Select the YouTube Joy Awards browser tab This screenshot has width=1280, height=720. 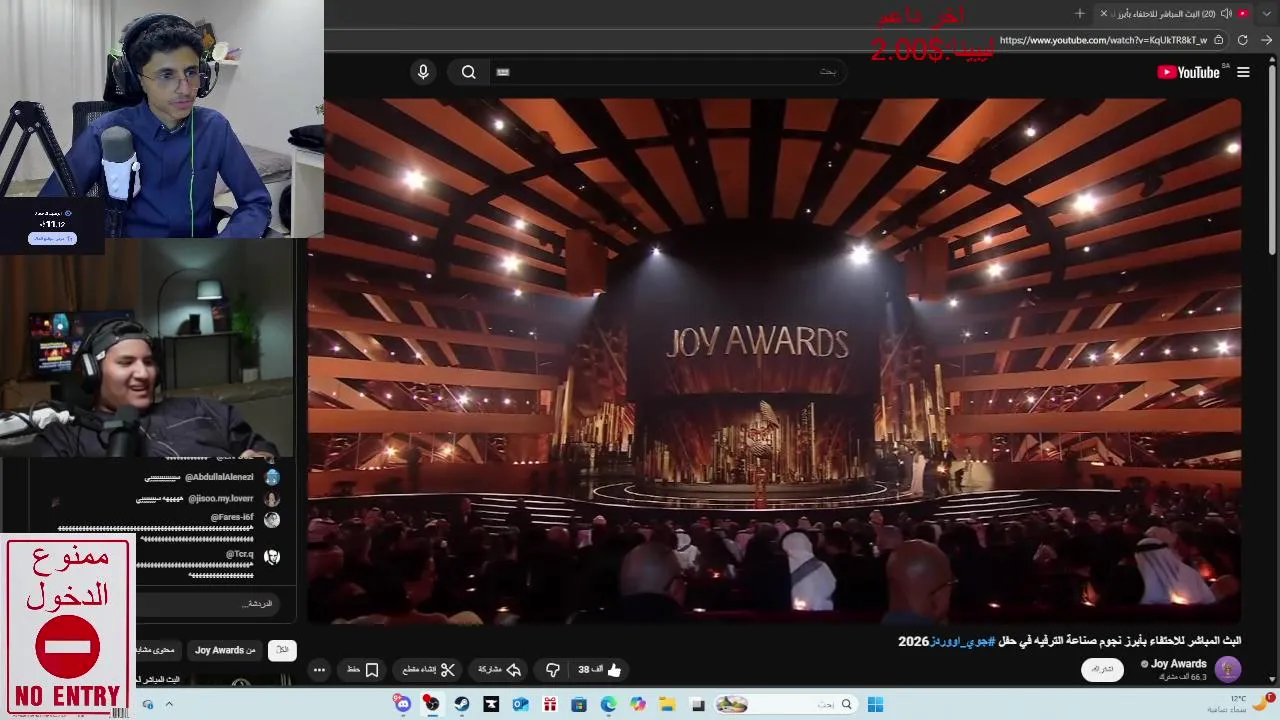click(x=1175, y=13)
